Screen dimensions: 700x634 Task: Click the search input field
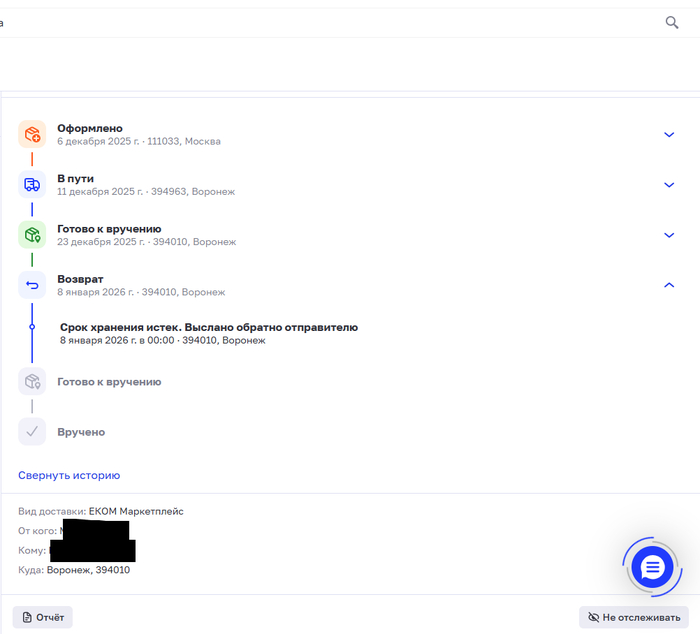(x=330, y=23)
